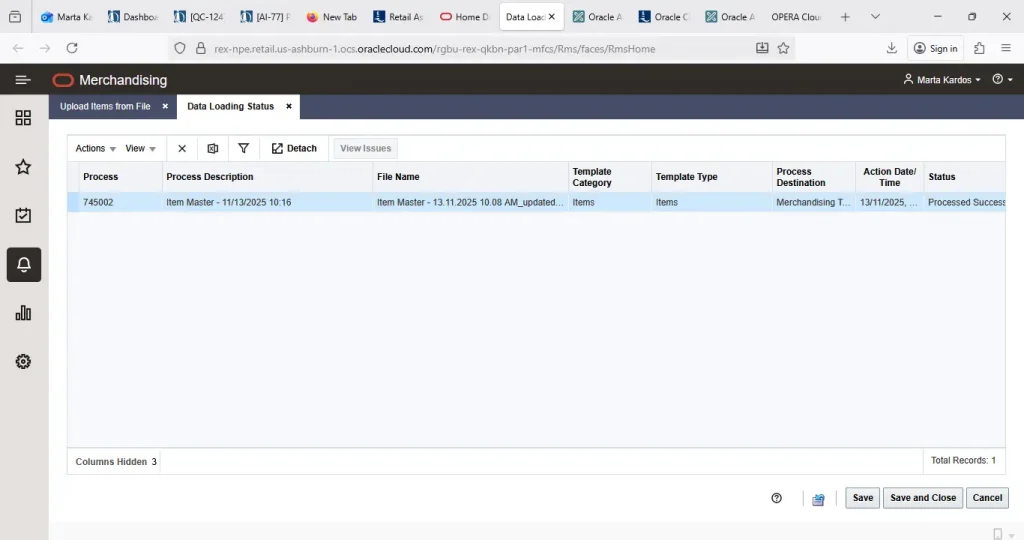
Task: Open the Tasks icon in sidebar
Action: click(23, 216)
